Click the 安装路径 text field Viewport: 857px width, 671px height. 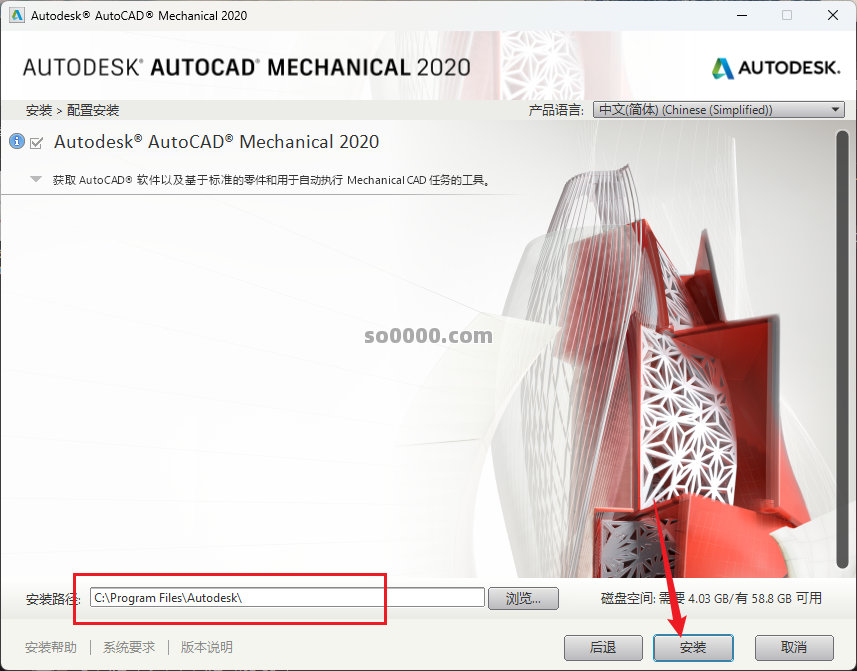tap(286, 598)
